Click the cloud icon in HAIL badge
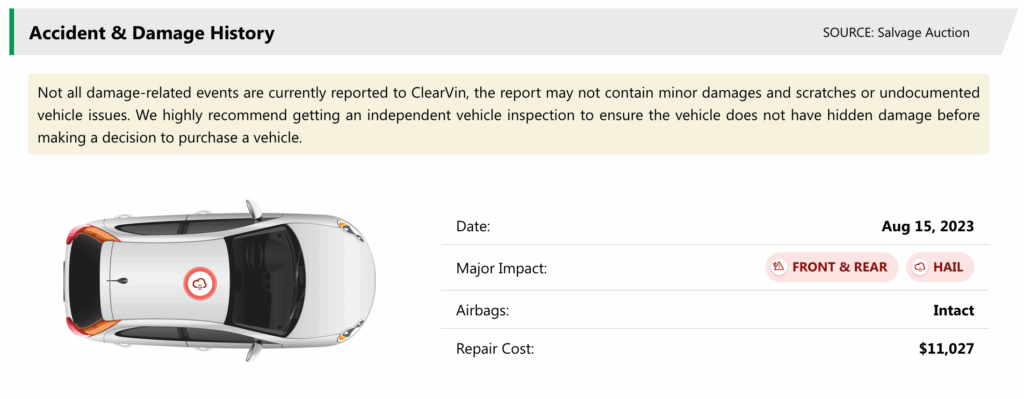Viewport: 1024px width, 399px height. click(x=920, y=266)
